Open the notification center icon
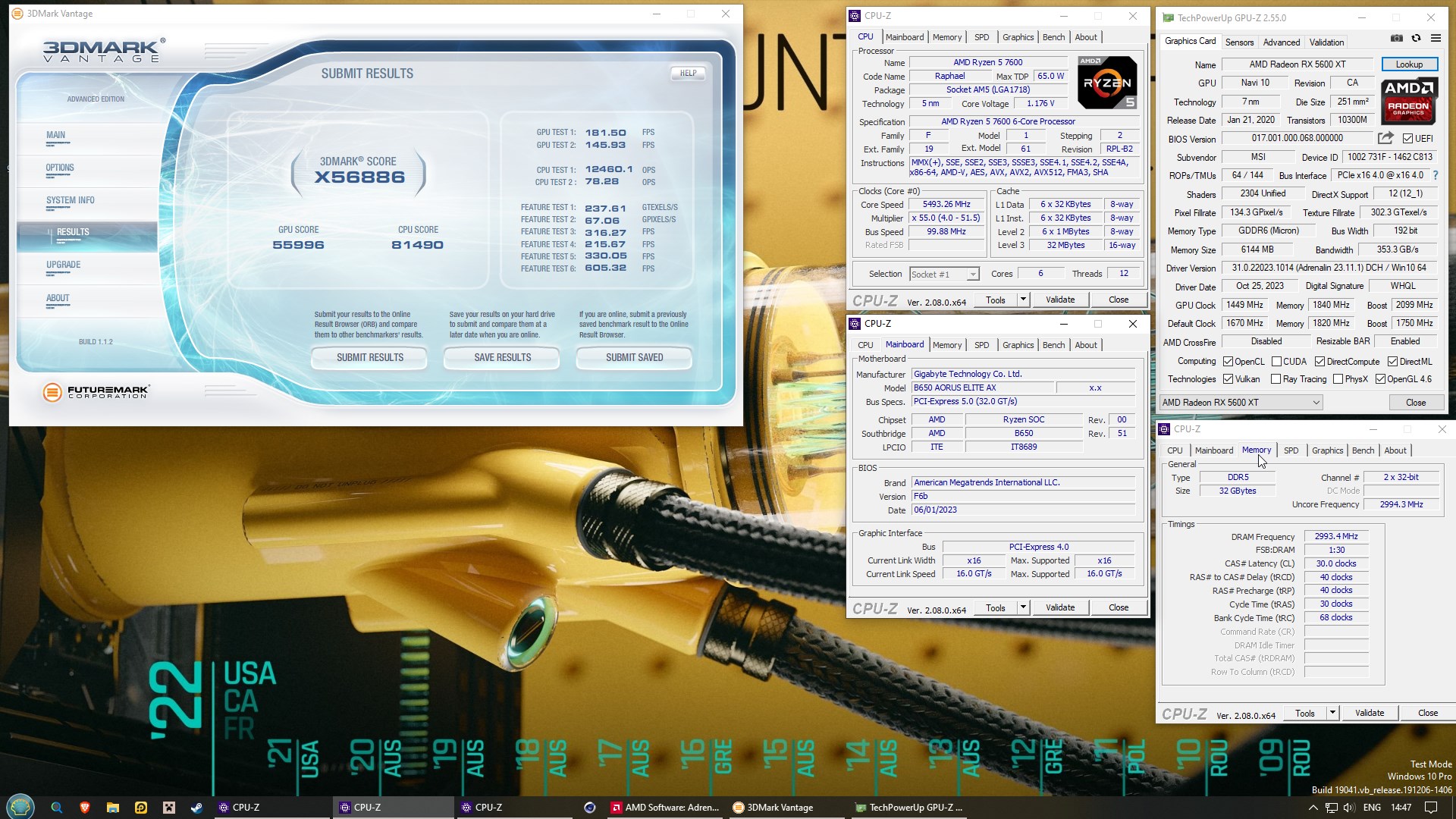This screenshot has height=819, width=1456. point(1430,808)
